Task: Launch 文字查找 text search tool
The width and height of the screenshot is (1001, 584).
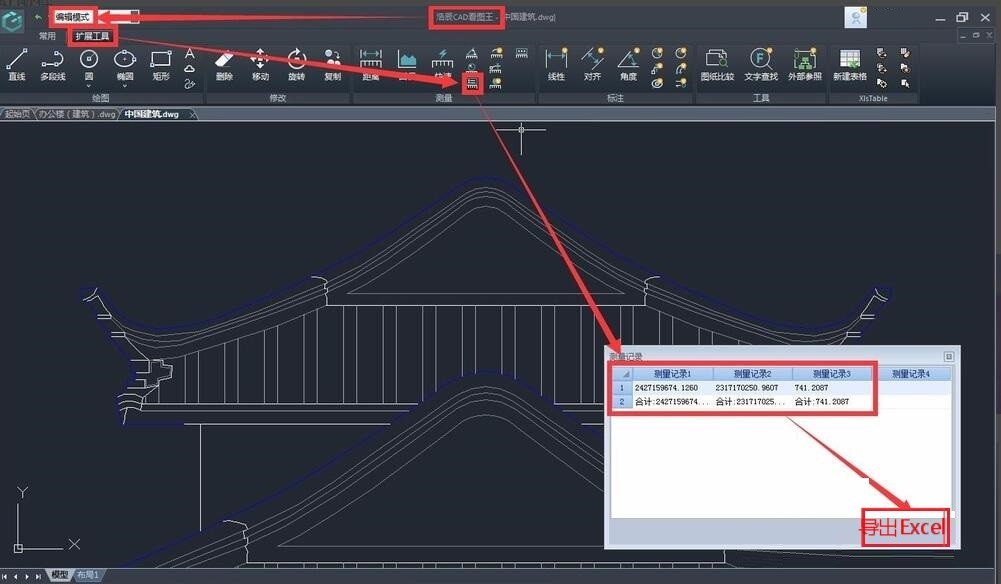Action: click(x=761, y=64)
